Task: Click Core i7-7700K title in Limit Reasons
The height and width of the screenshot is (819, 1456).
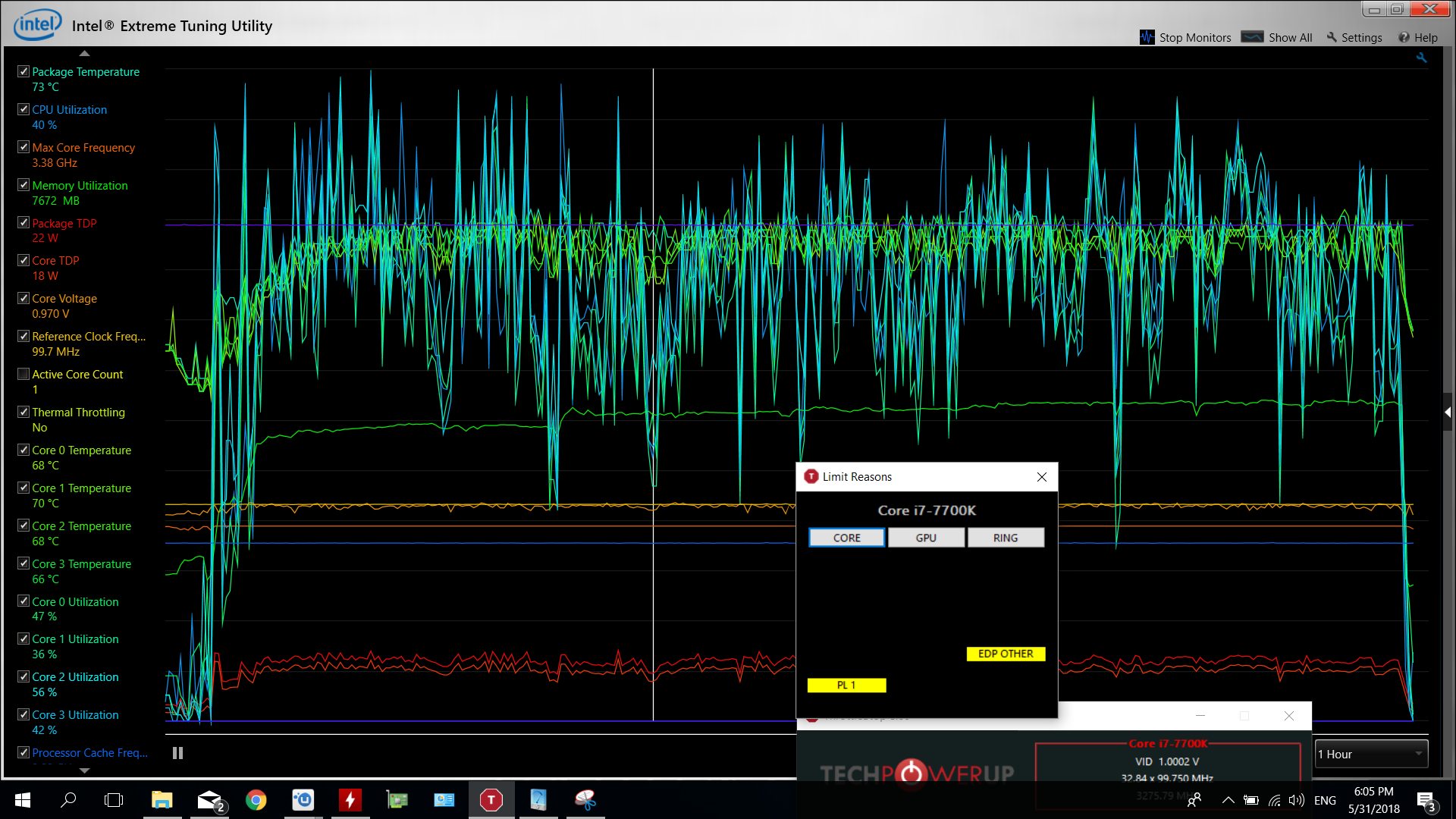Action: point(927,510)
